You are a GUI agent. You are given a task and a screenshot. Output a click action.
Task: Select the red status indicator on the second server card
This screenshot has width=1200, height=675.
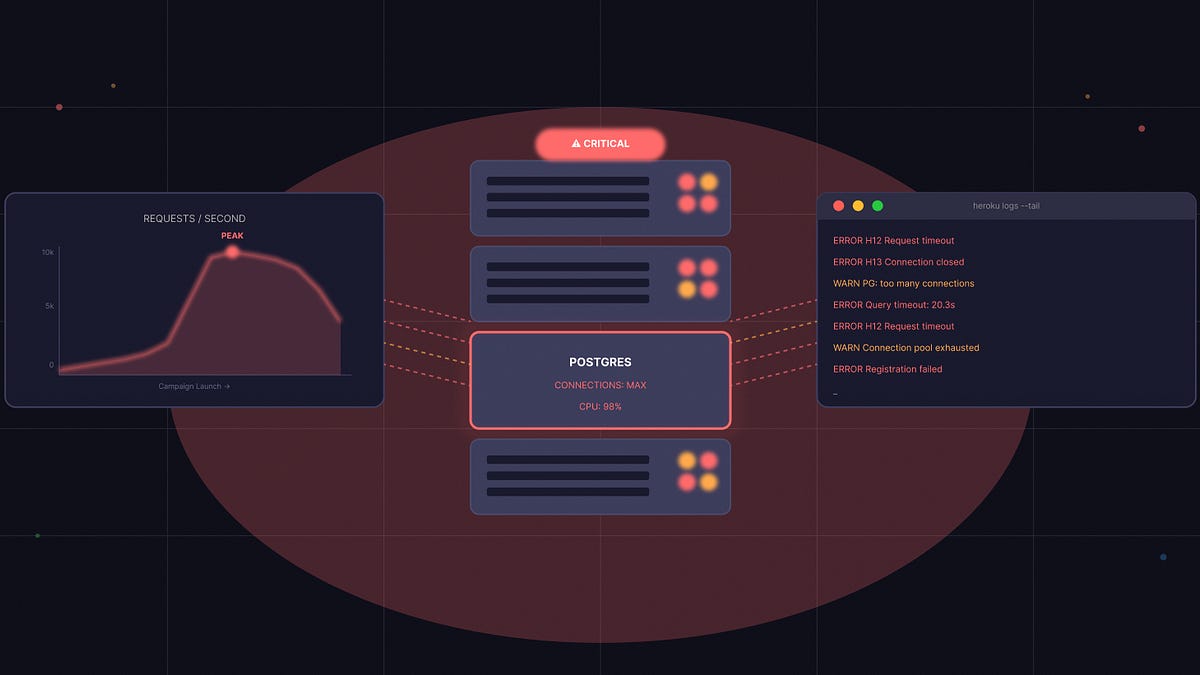click(688, 268)
